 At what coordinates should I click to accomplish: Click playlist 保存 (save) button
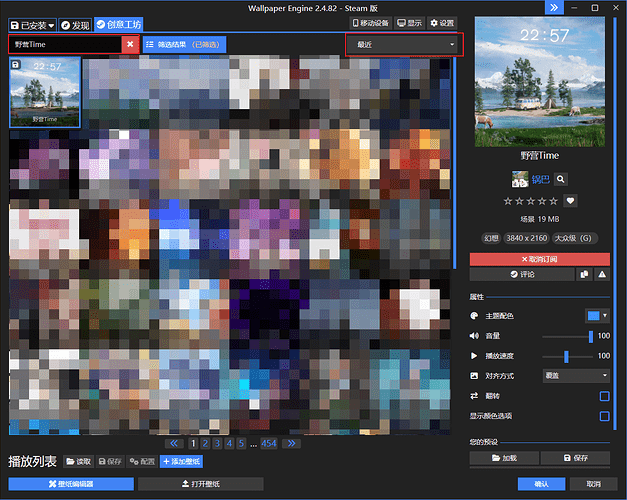point(110,462)
